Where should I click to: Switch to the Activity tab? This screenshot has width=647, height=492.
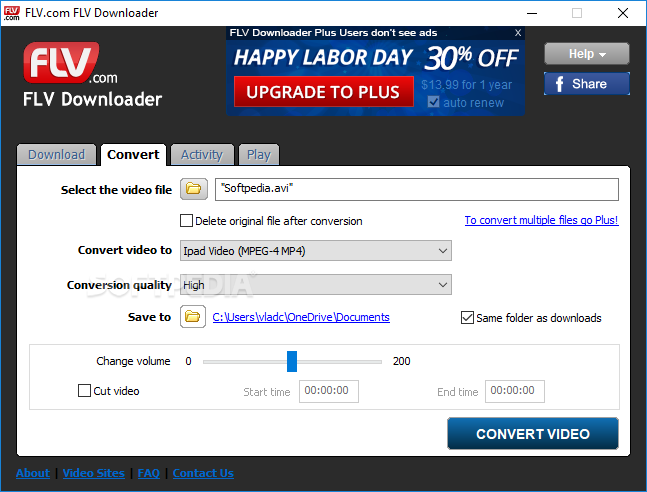(x=202, y=155)
